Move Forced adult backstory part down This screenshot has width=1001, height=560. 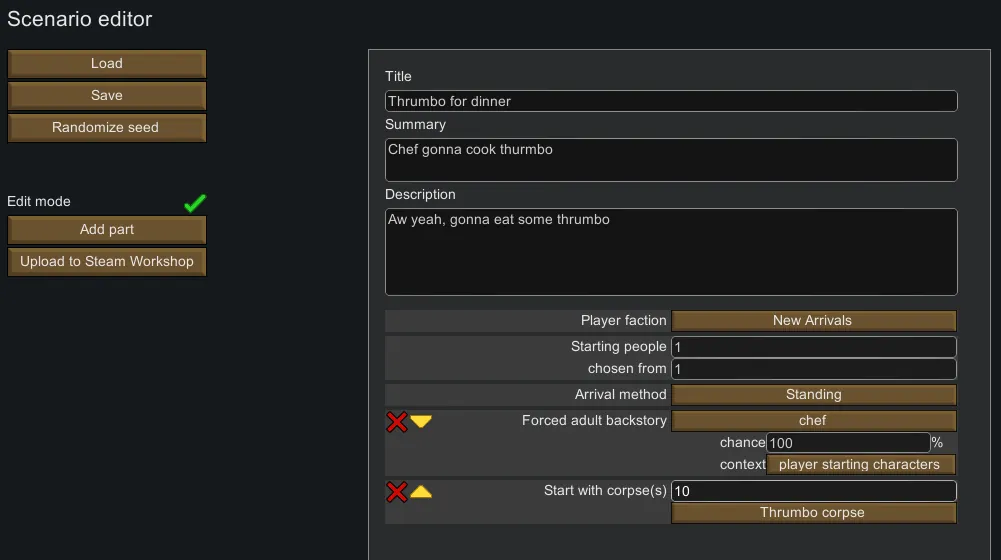(421, 421)
